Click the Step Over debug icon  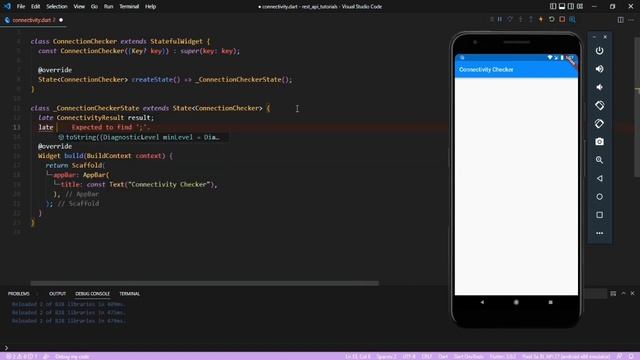[x=510, y=19]
